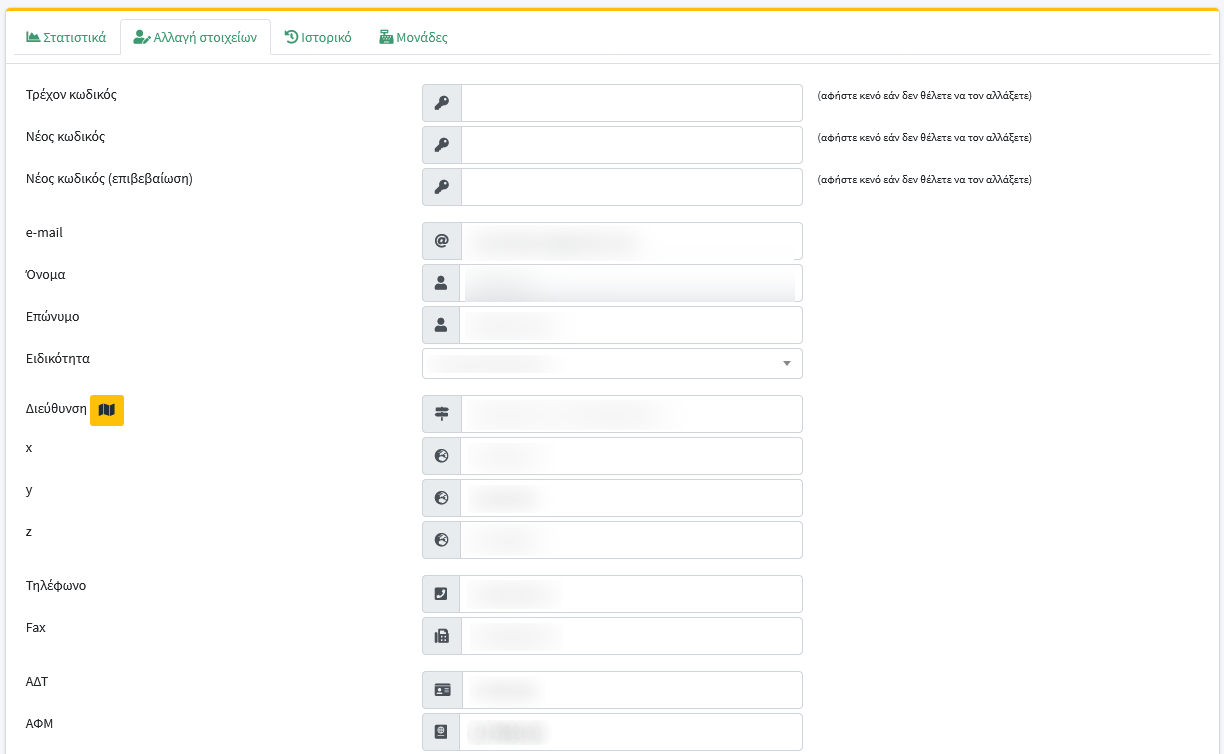Switch to the Στατιστικά tab
Image resolution: width=1224 pixels, height=754 pixels.
pos(66,37)
